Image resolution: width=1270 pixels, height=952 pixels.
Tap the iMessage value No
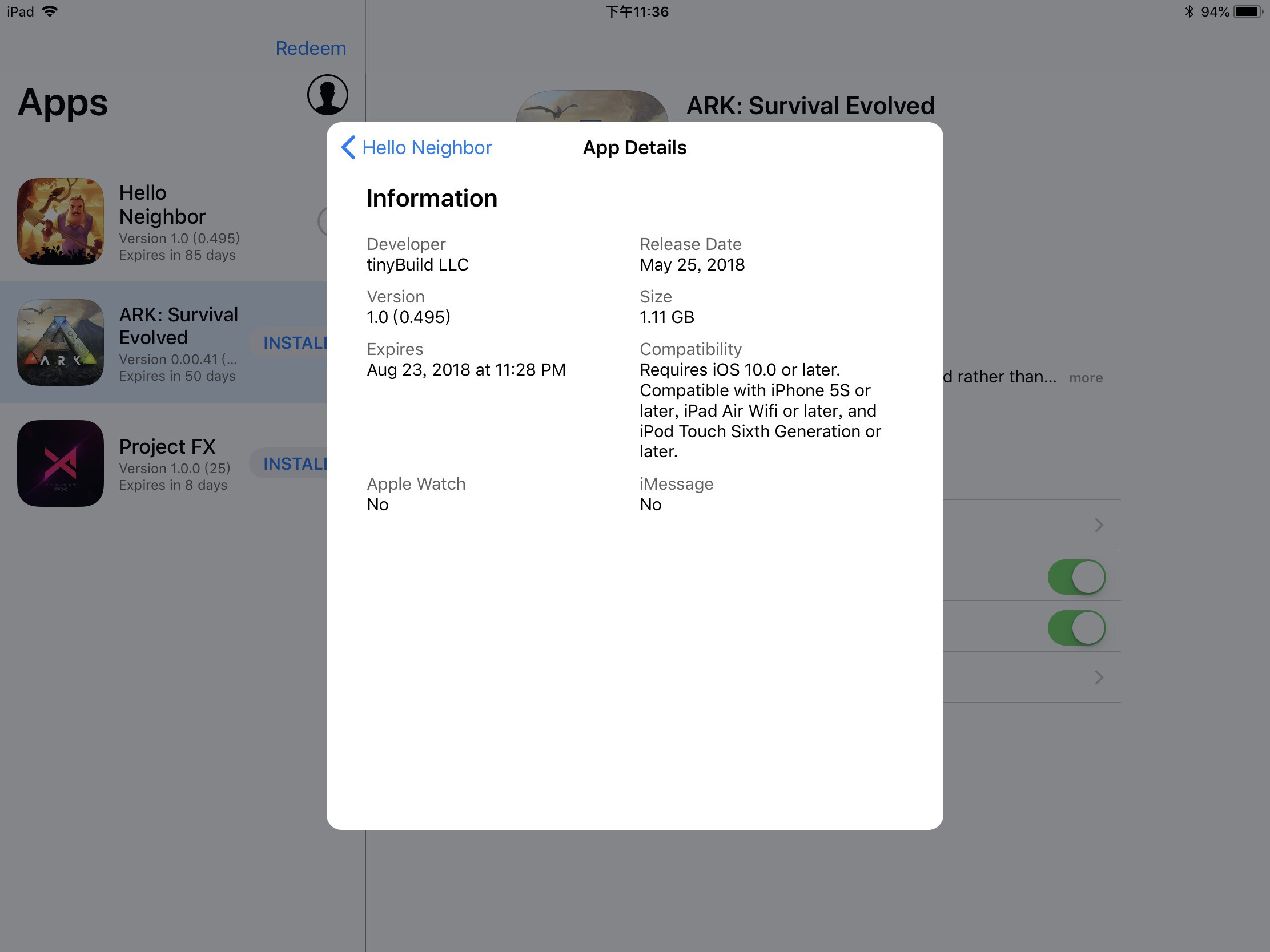click(x=650, y=505)
